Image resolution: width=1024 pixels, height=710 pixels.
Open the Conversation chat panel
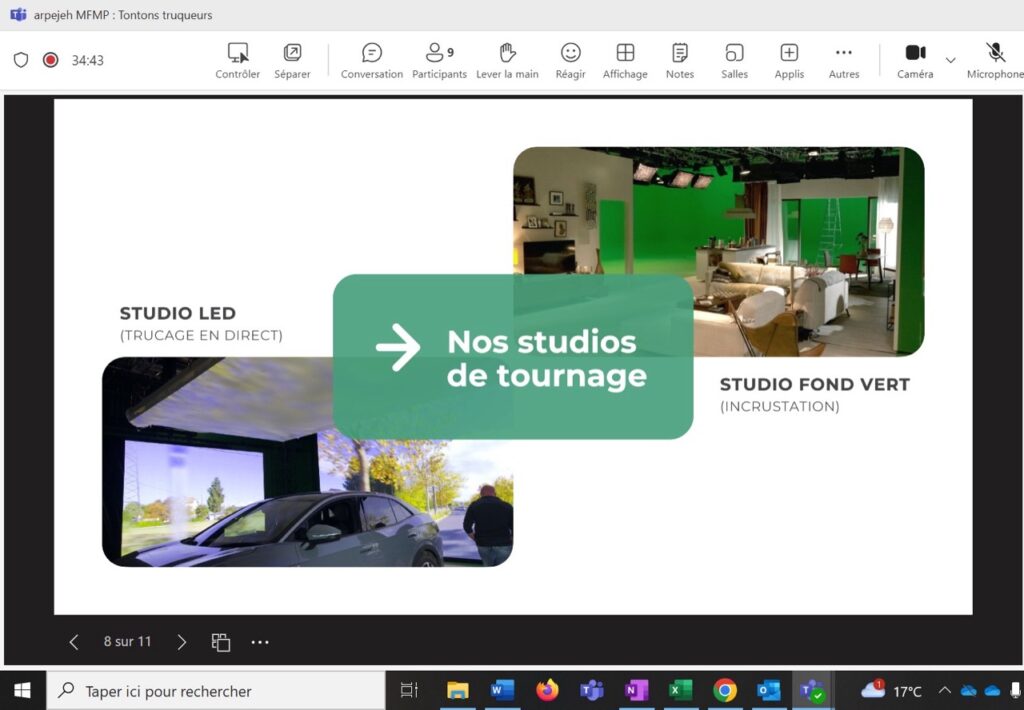[372, 60]
